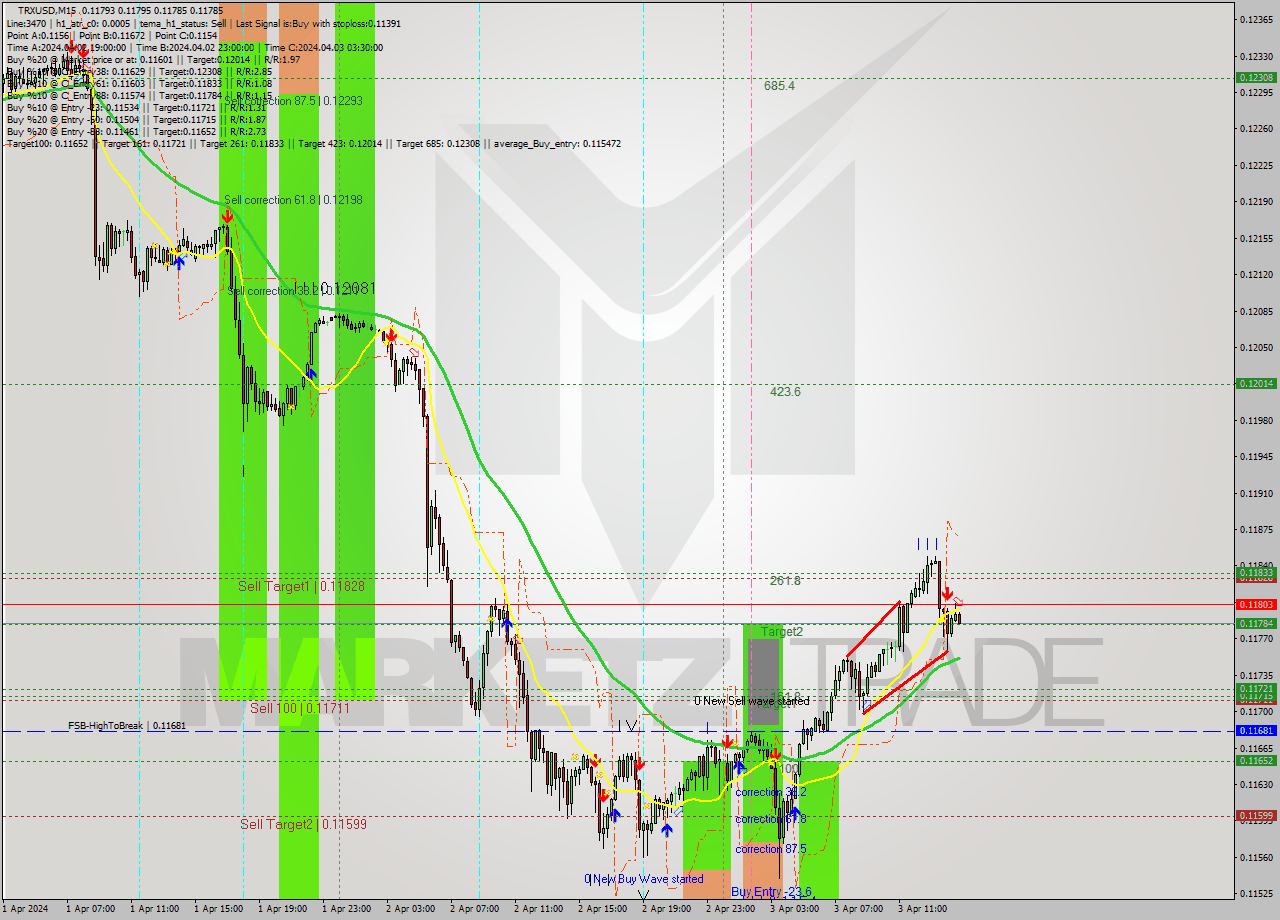This screenshot has width=1280, height=920.
Task: Select the 685.4 Fibonacci level label
Action: coord(779,86)
